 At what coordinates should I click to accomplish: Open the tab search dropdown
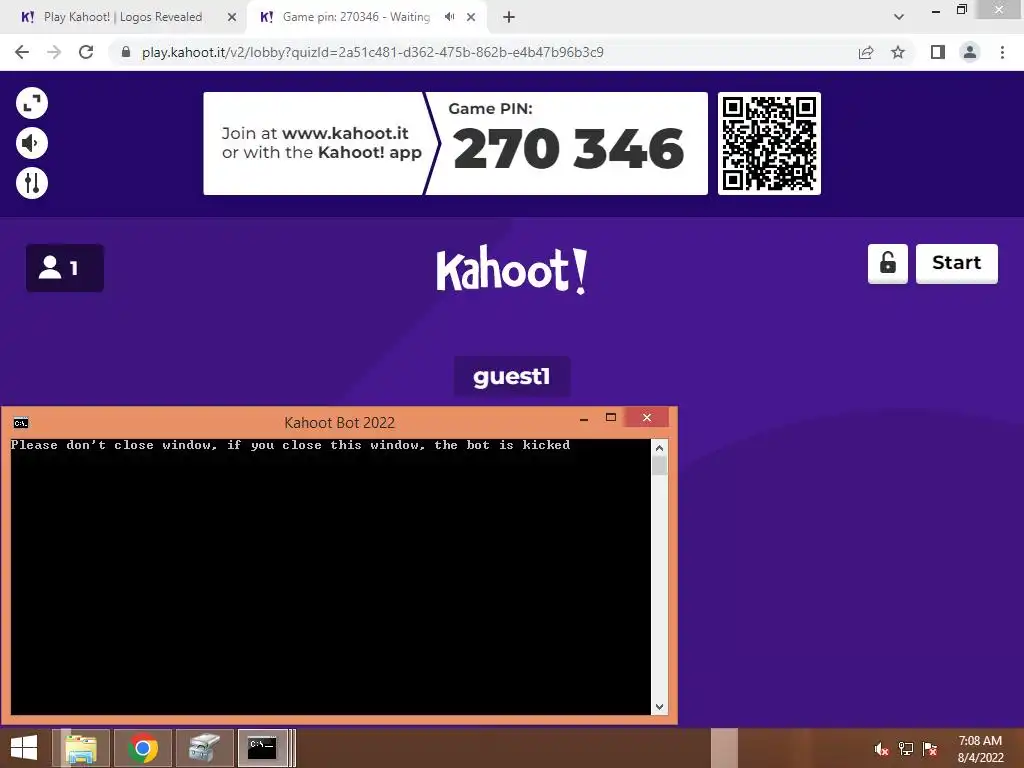(899, 17)
